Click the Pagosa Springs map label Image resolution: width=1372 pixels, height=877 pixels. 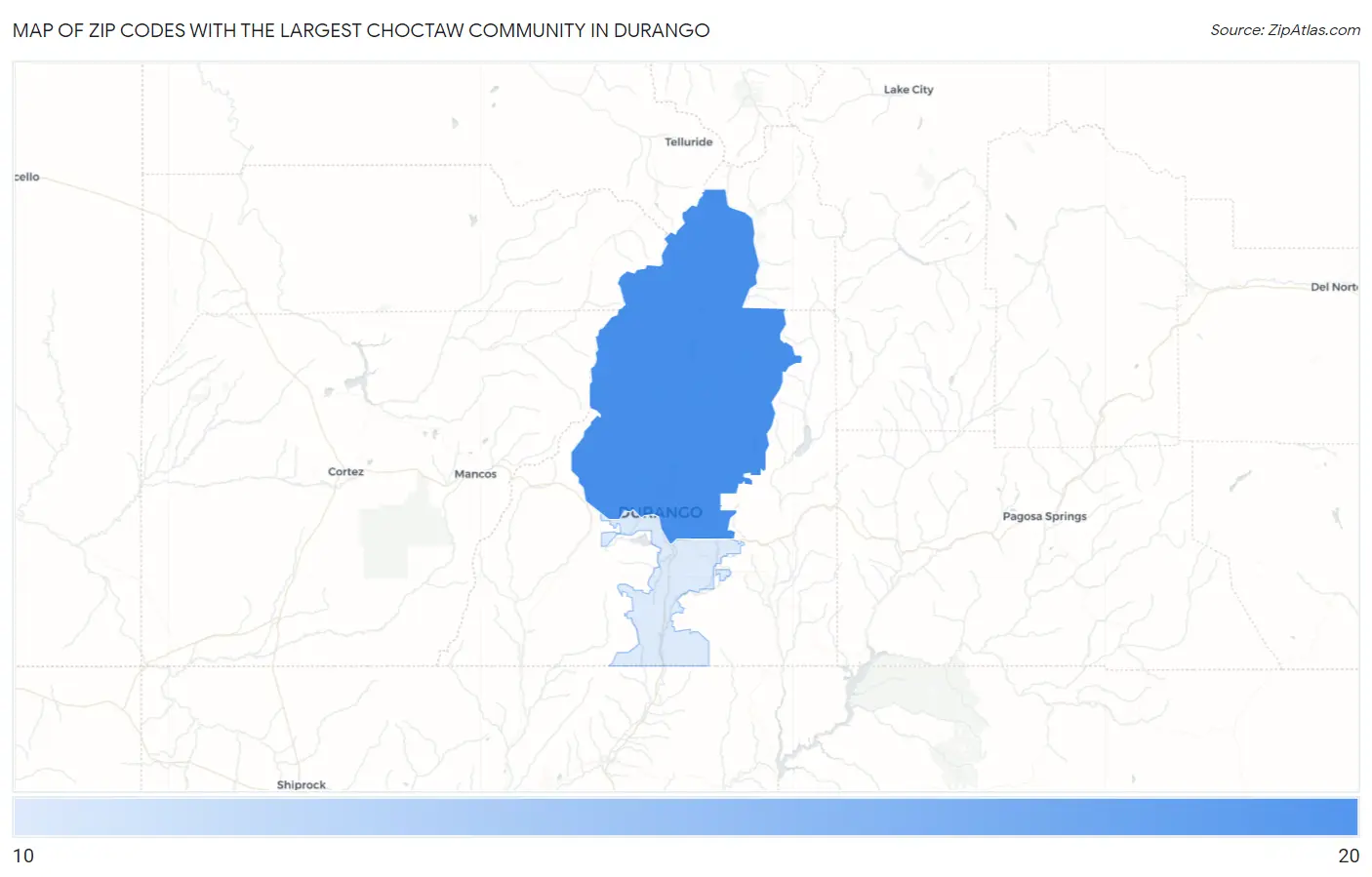(1044, 517)
